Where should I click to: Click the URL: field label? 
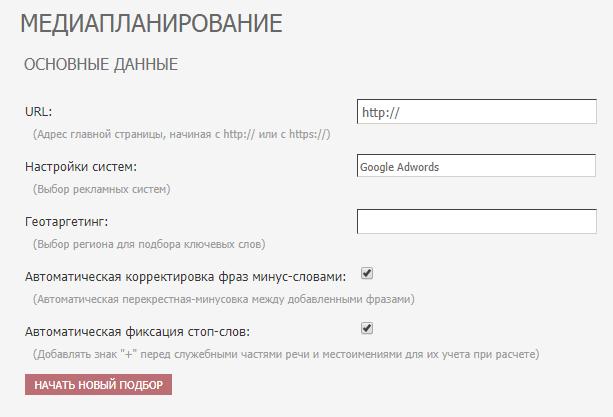(x=38, y=112)
